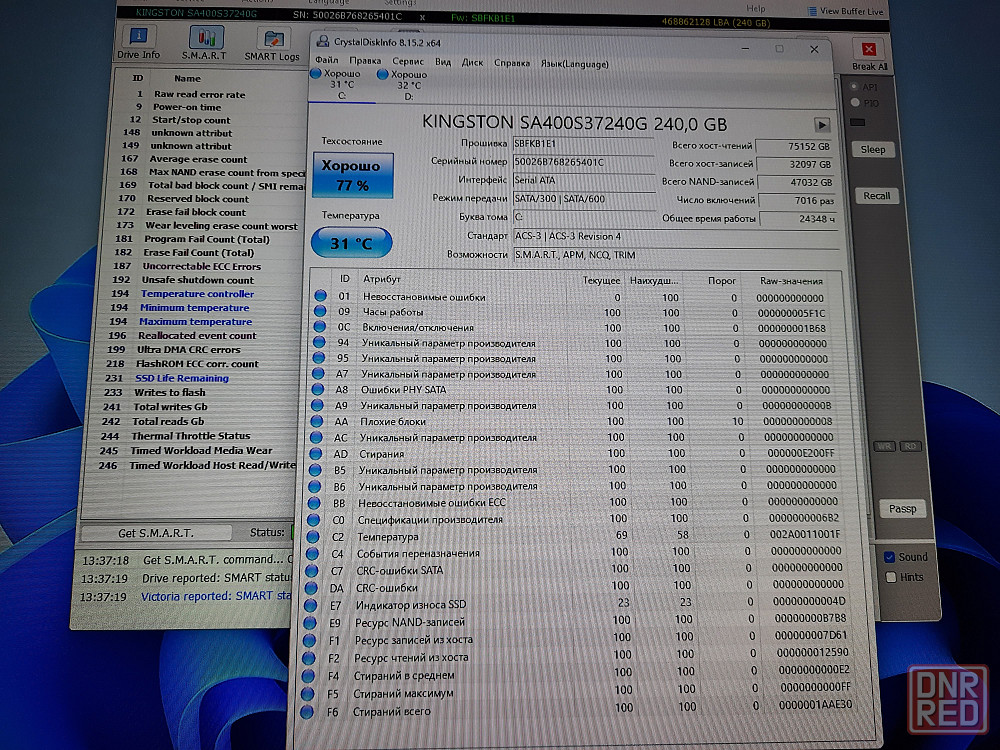The width and height of the screenshot is (1000, 750).
Task: Click status circle for Невосстановимые ошибки ECC row
Action: coord(314,503)
